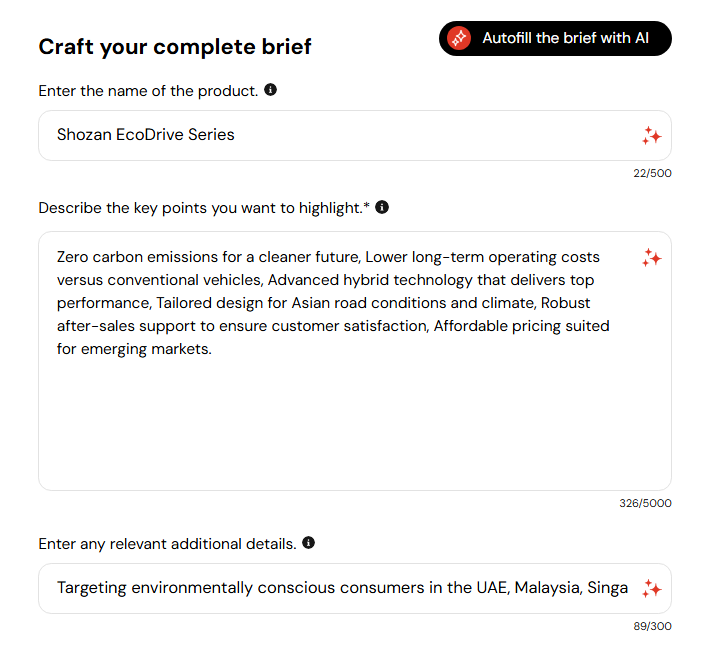Focus the additional details field starting 'Targeting environmentally'
The height and width of the screenshot is (648, 710).
tap(340, 588)
